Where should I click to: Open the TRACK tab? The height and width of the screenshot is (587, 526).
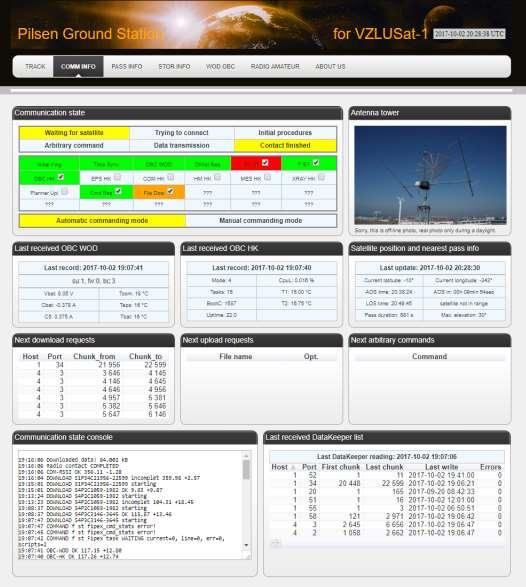tap(35, 67)
